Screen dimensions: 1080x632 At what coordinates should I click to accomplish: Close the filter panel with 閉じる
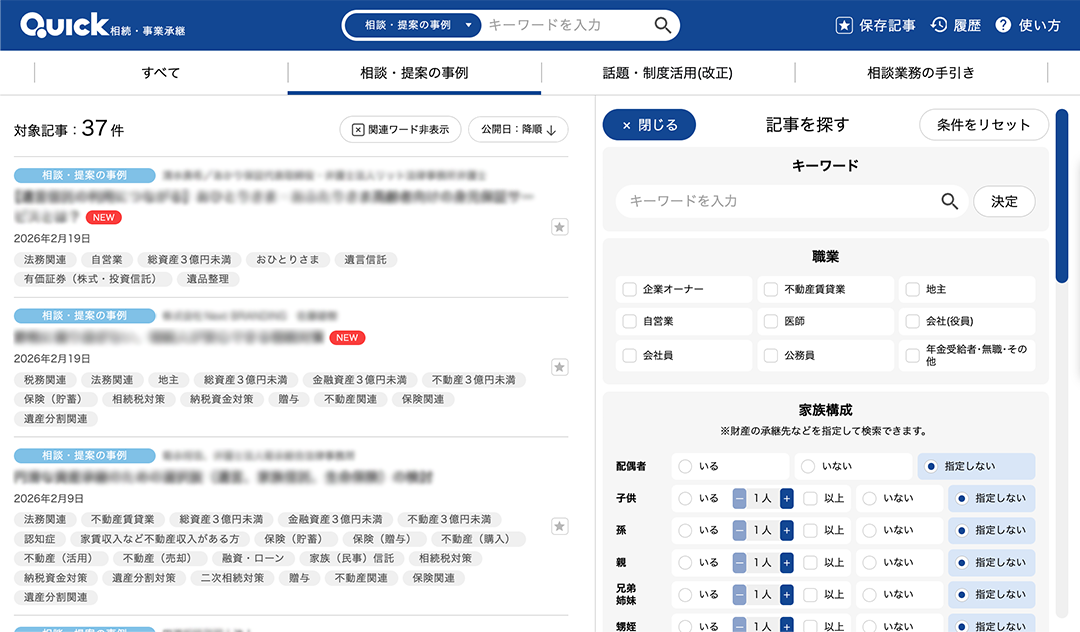[x=649, y=125]
